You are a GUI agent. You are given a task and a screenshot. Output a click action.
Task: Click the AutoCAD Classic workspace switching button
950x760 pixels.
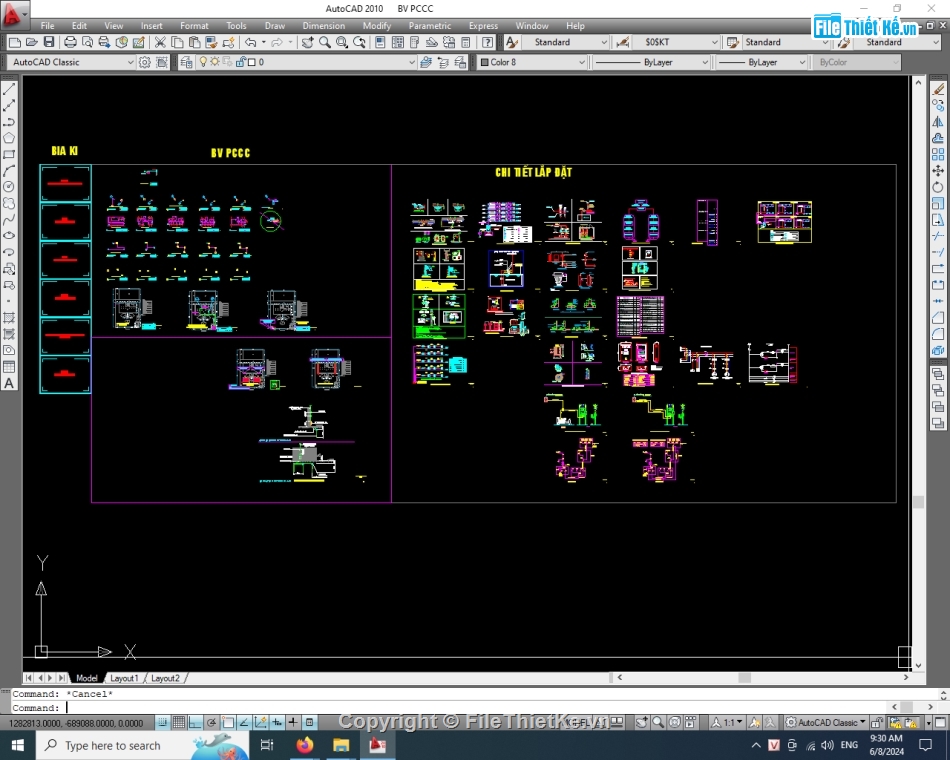pos(826,722)
